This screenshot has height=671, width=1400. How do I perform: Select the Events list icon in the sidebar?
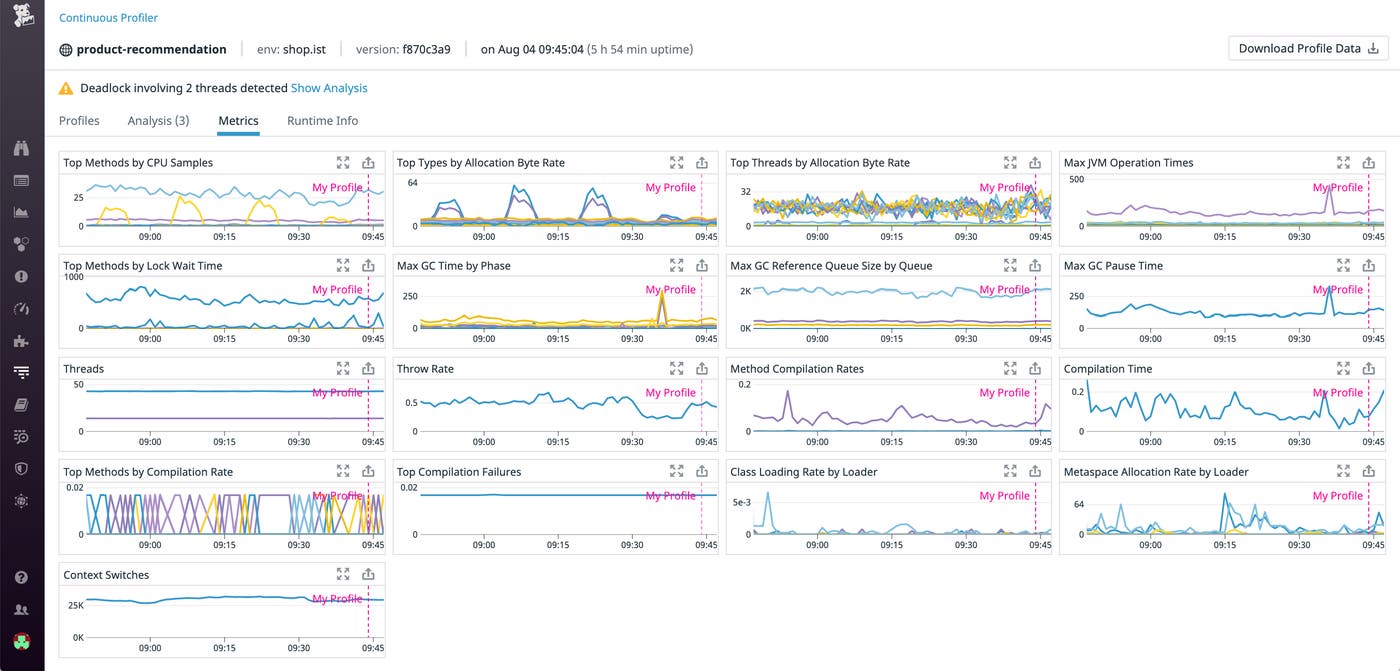22,180
